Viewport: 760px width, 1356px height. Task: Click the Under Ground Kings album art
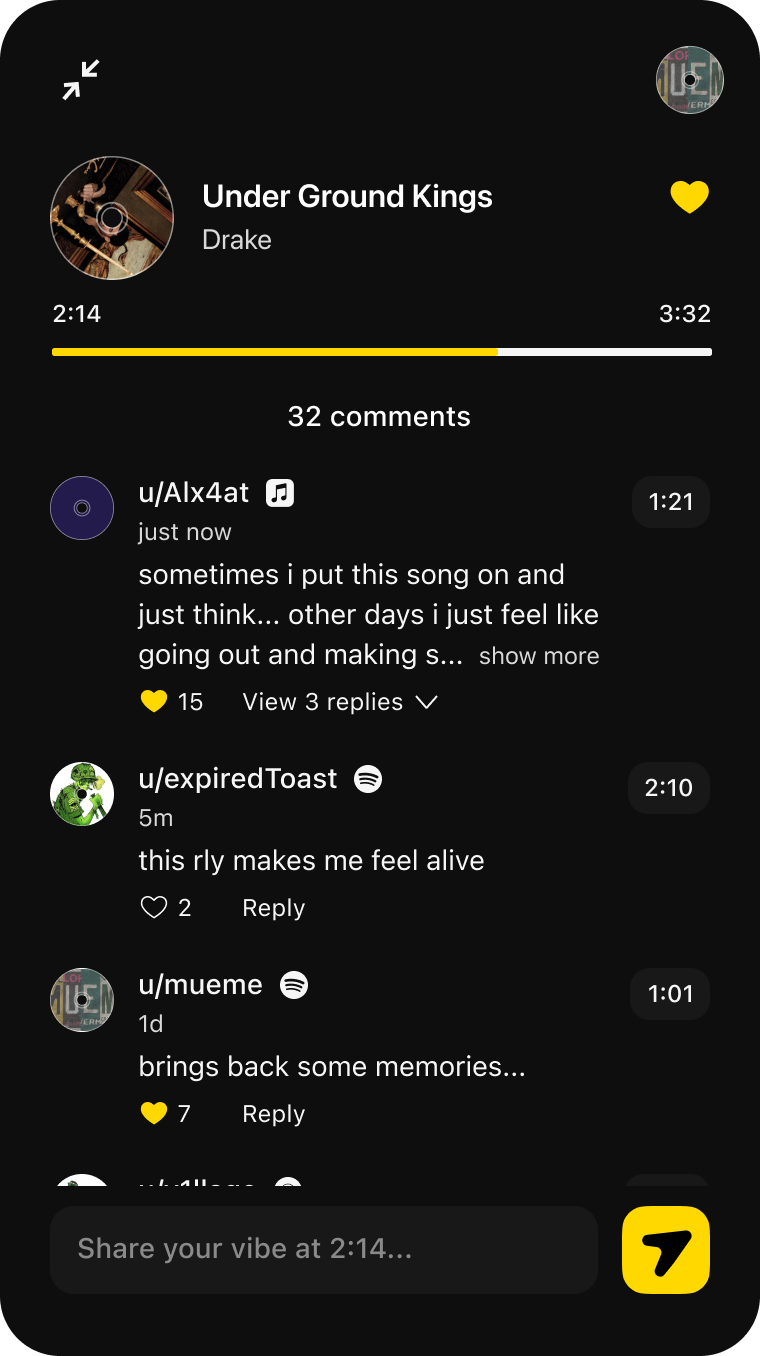pos(112,218)
